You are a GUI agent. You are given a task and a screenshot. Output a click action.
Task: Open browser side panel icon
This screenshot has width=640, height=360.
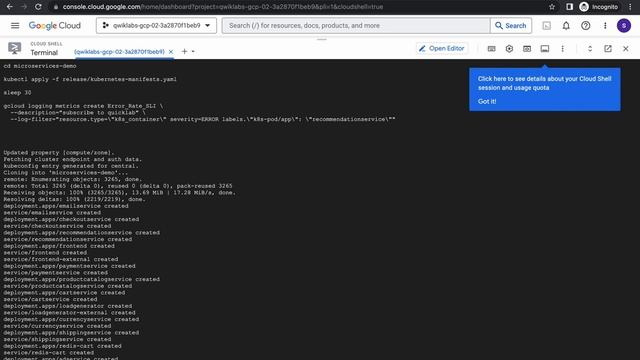569,7
